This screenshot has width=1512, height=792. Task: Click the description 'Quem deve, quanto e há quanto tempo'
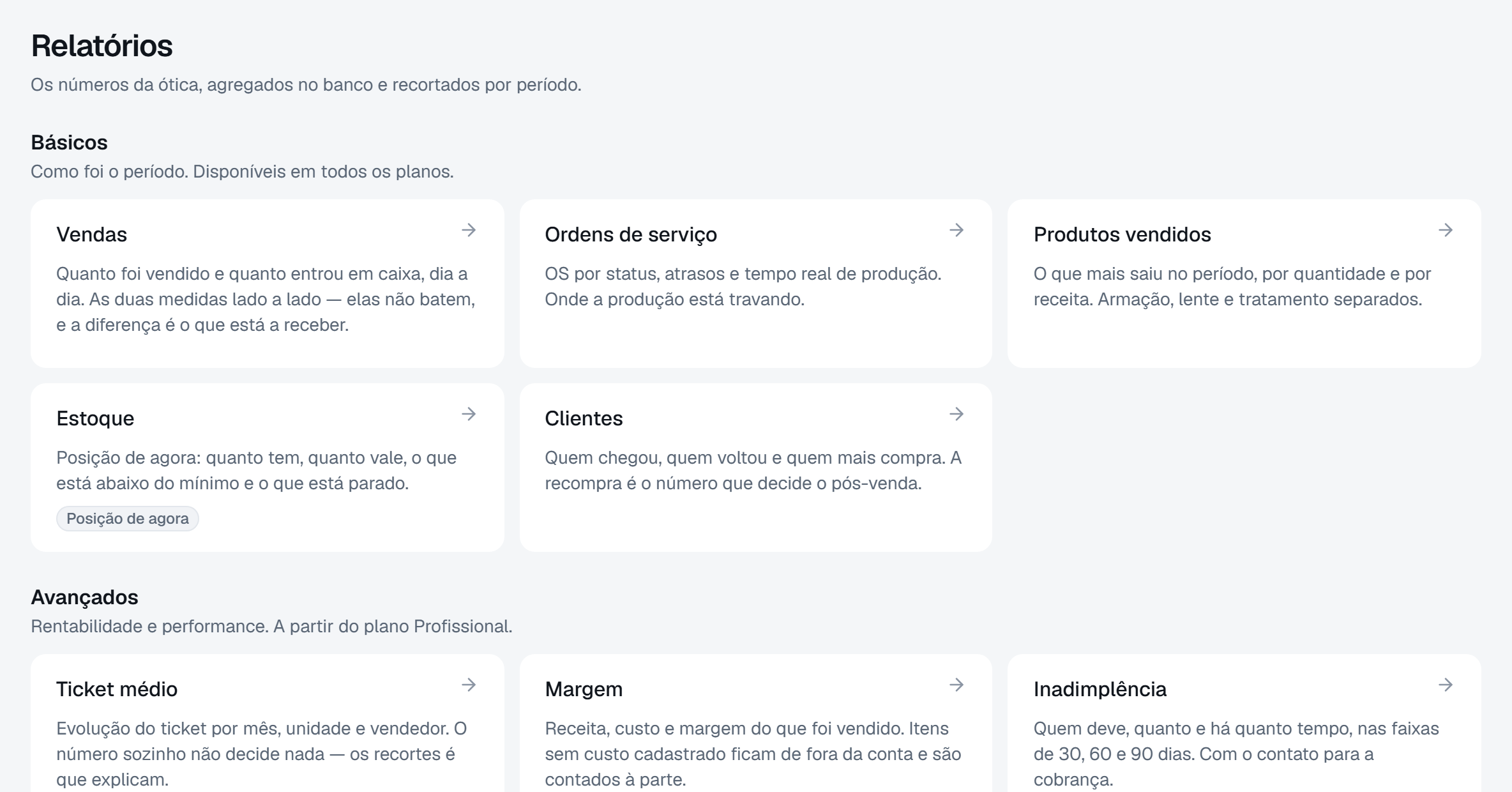1236,754
